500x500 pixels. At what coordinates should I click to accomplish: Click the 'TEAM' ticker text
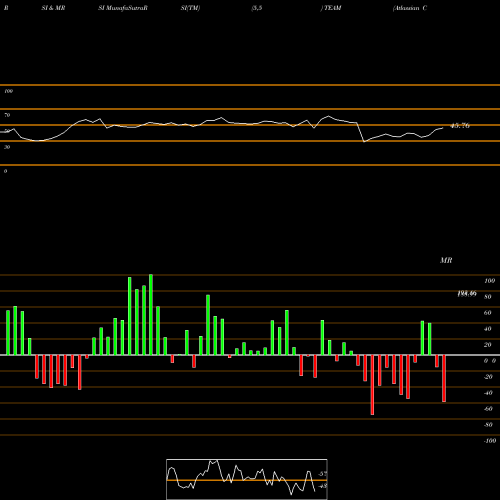click(x=332, y=8)
